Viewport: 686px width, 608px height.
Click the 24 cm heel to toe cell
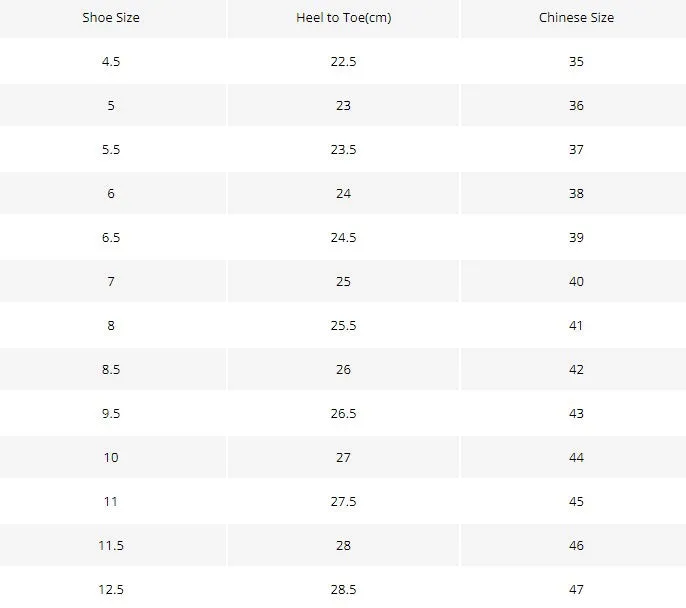point(343,193)
